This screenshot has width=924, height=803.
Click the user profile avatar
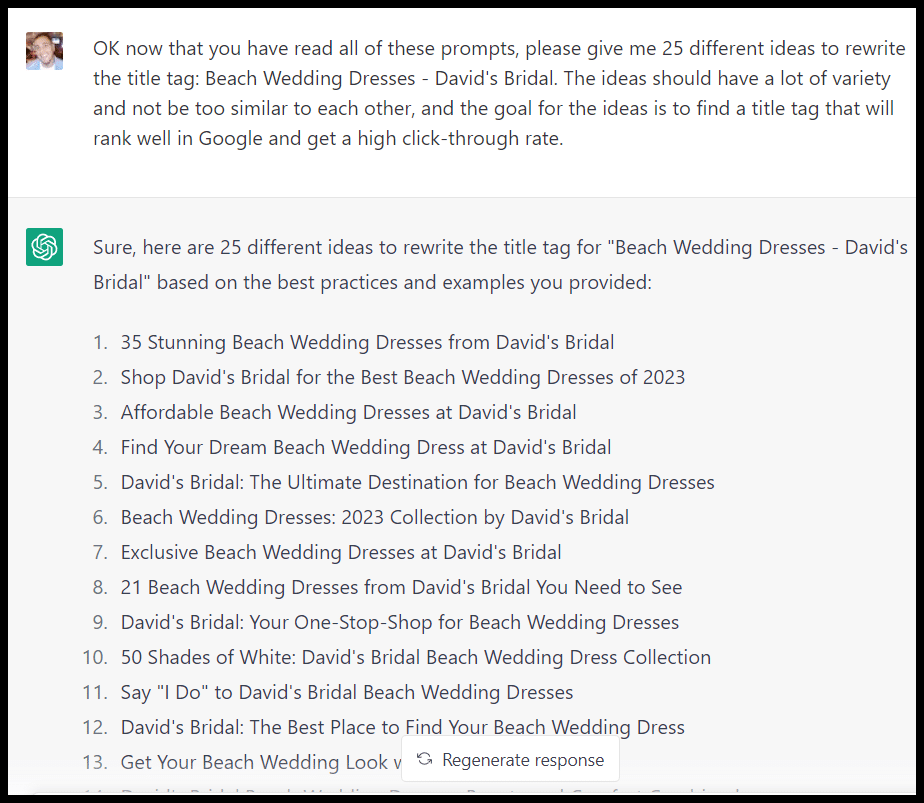coord(44,50)
